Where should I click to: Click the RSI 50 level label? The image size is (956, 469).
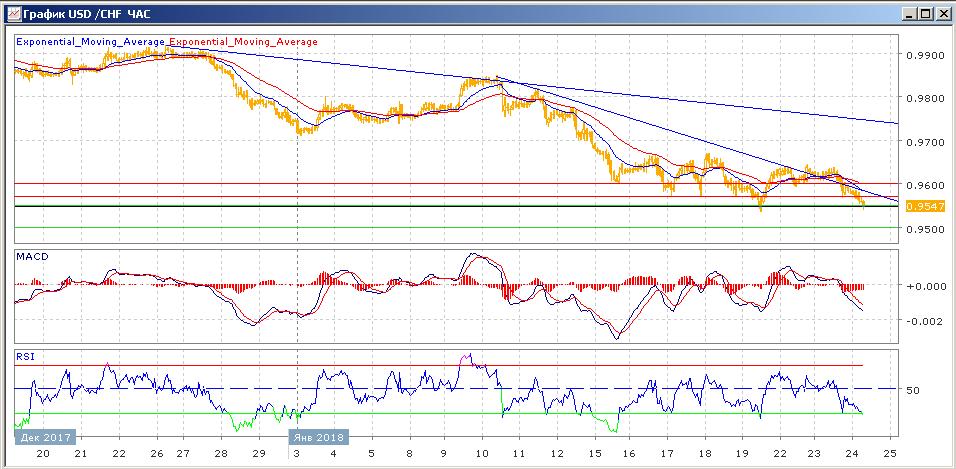(x=911, y=389)
